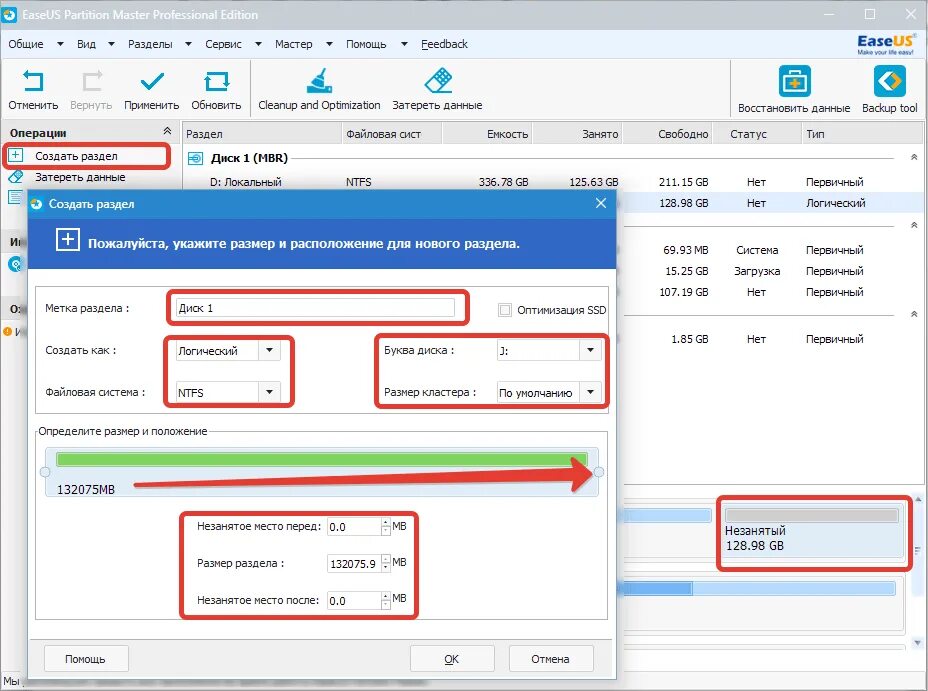Click the green partition size bar
928x691 pixels.
[x=322, y=459]
